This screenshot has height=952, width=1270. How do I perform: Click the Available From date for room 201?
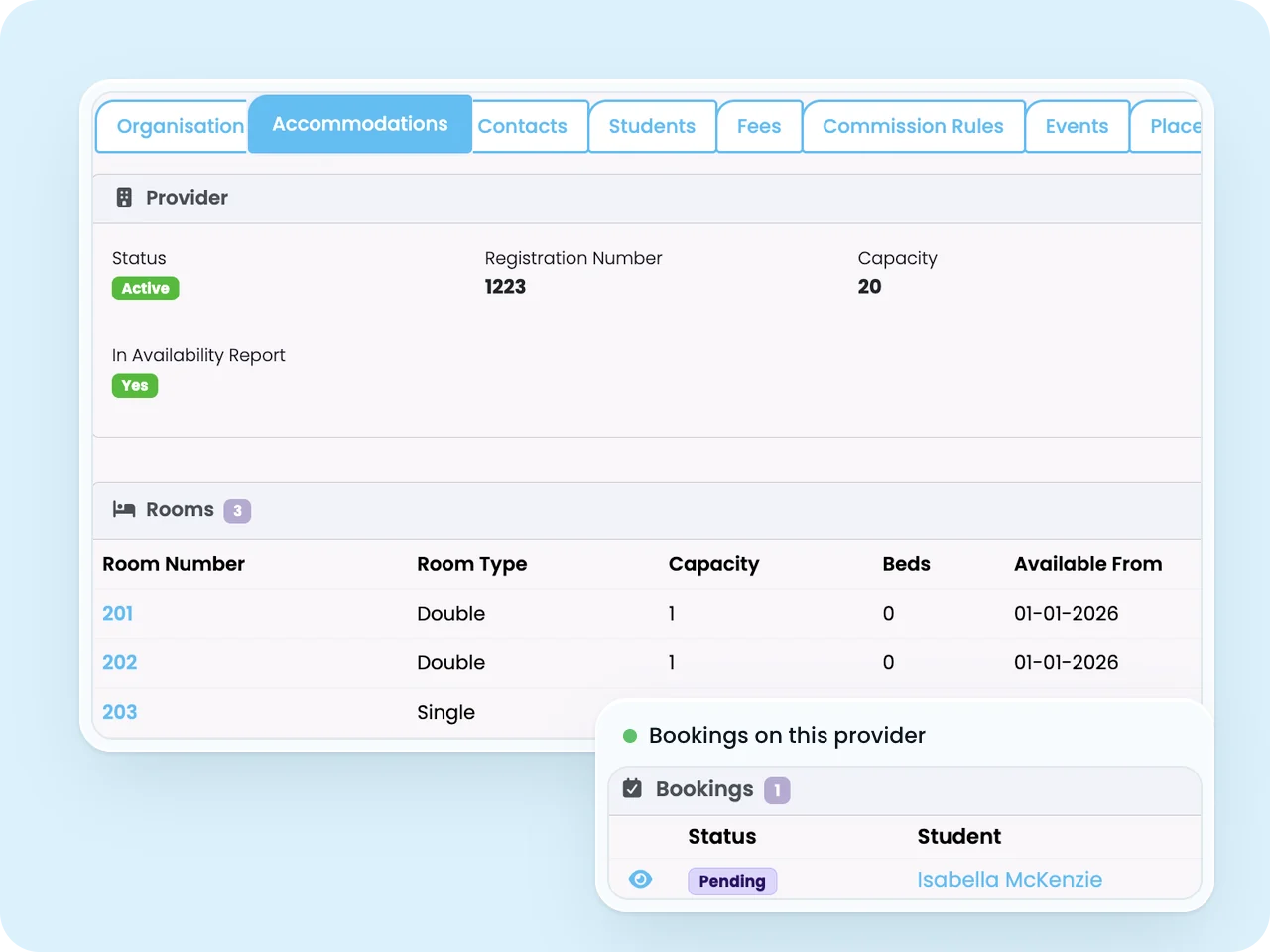tap(1066, 614)
